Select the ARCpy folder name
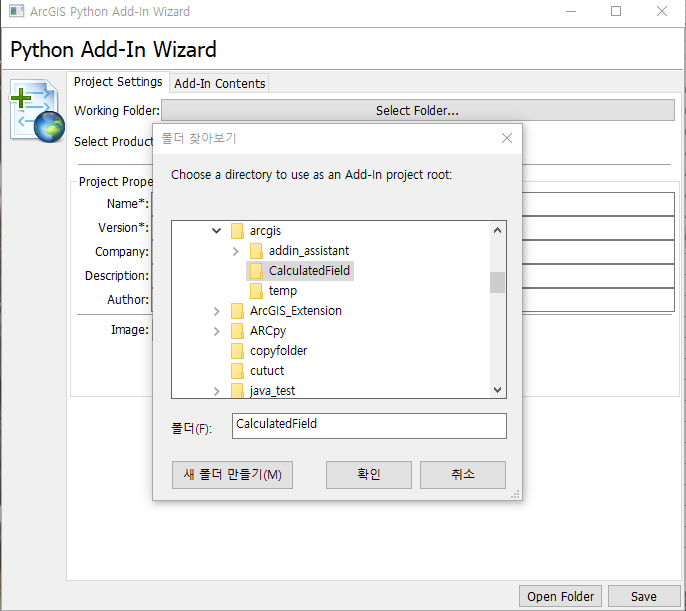Viewport: 686px width, 611px height. pyautogui.click(x=268, y=331)
